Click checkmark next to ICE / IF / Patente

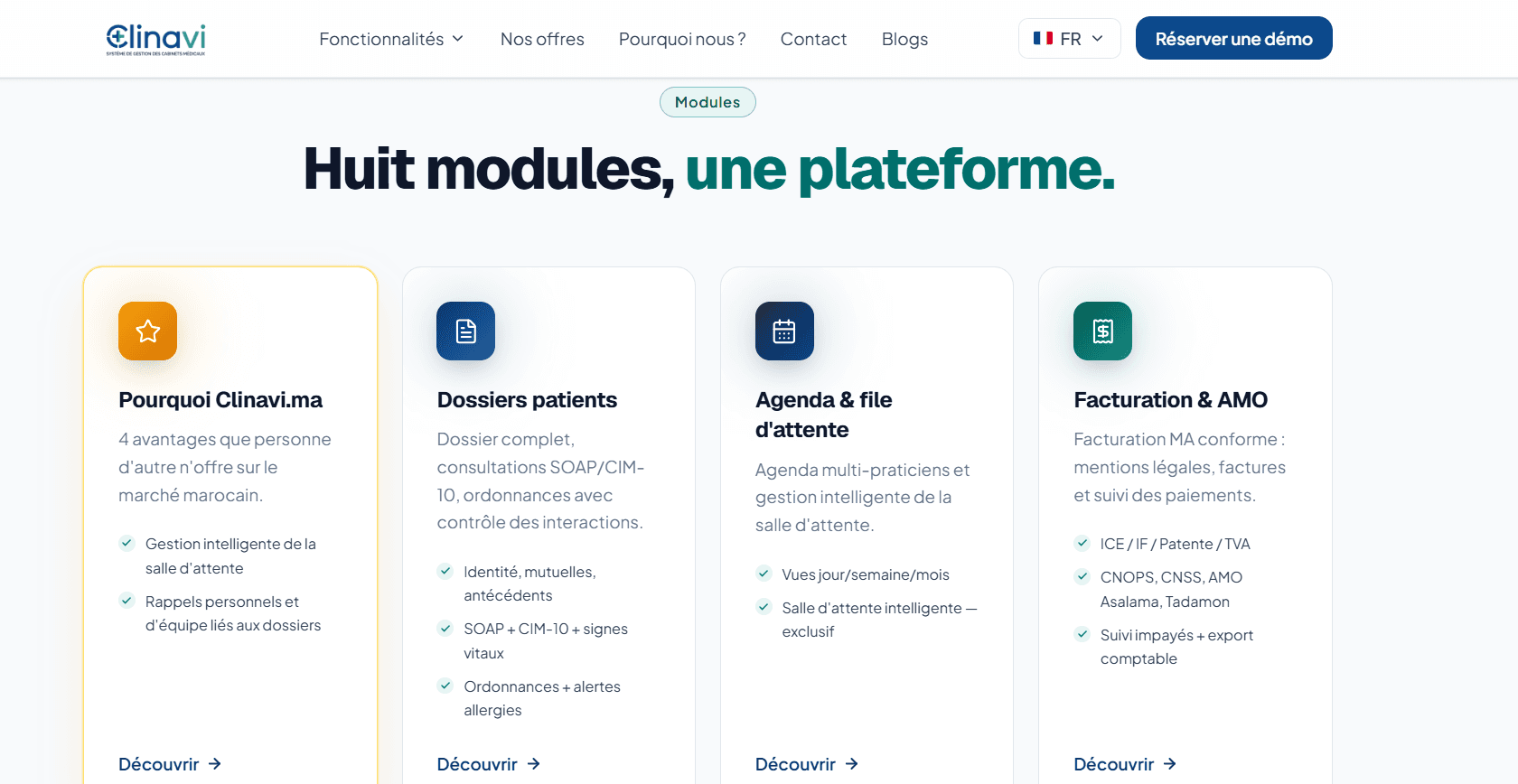point(1082,543)
